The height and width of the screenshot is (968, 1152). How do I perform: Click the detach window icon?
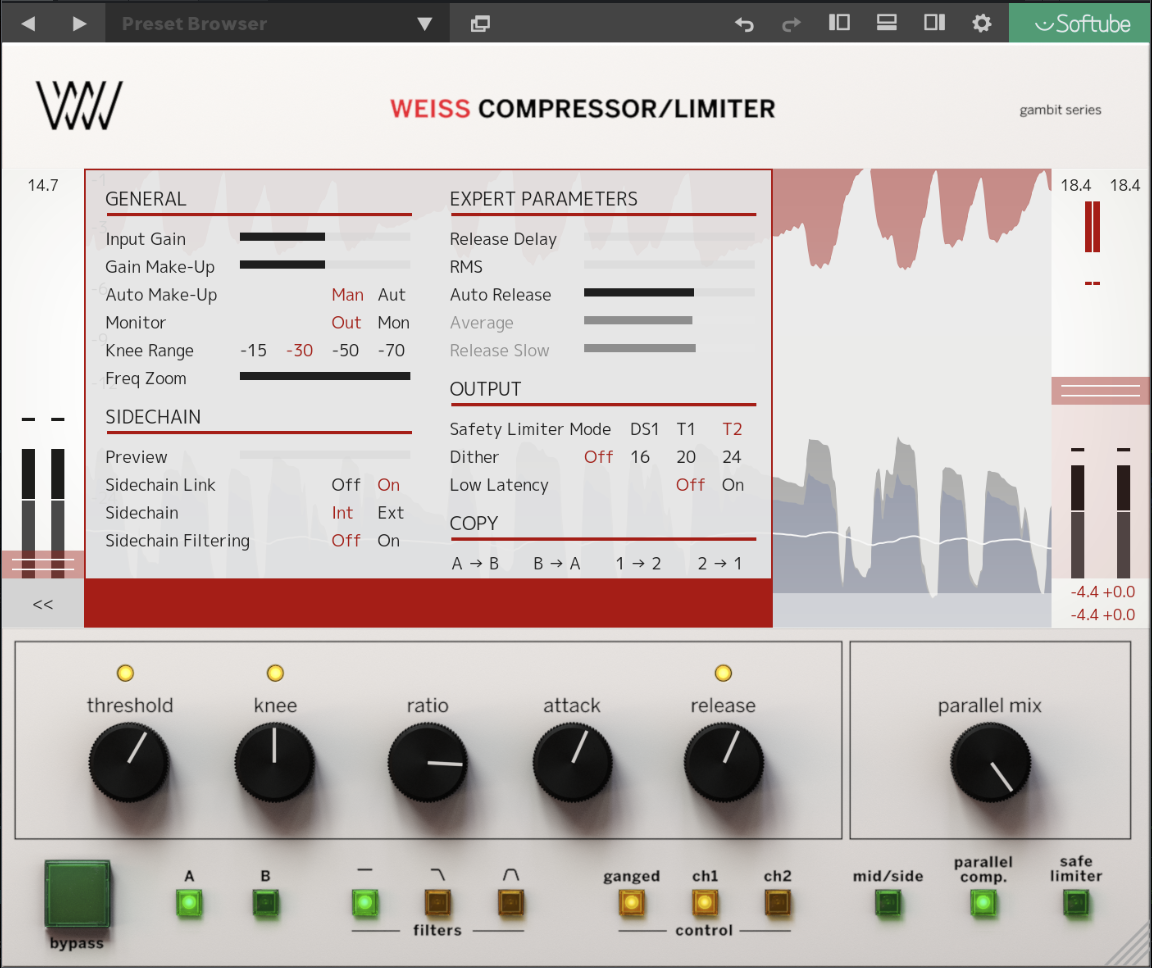480,23
